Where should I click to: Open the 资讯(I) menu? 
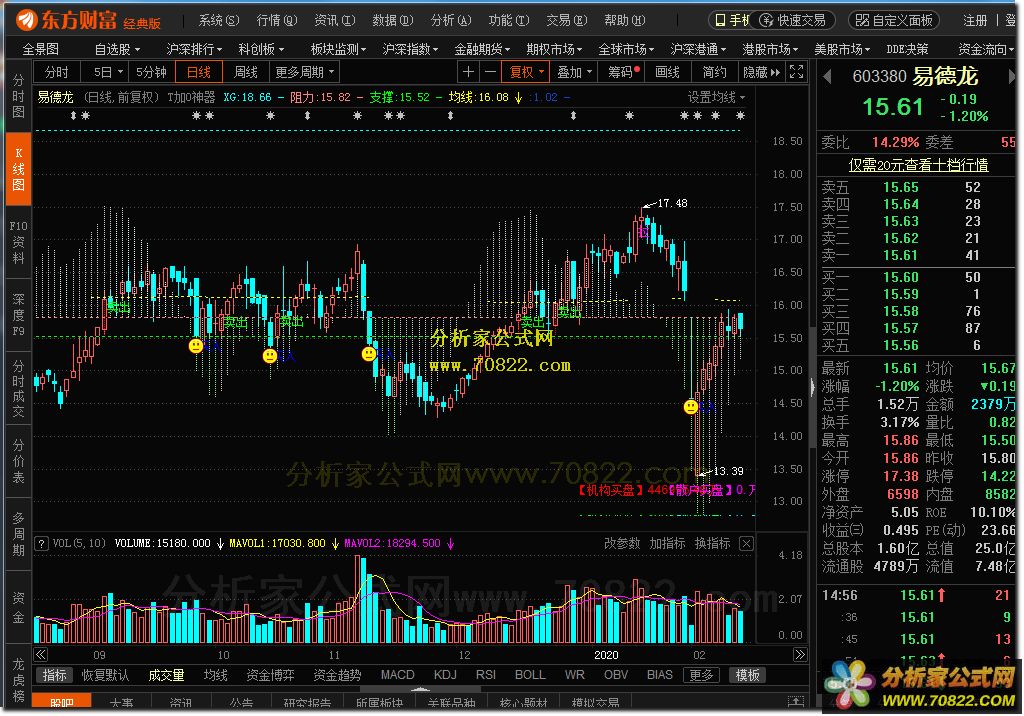tap(334, 20)
